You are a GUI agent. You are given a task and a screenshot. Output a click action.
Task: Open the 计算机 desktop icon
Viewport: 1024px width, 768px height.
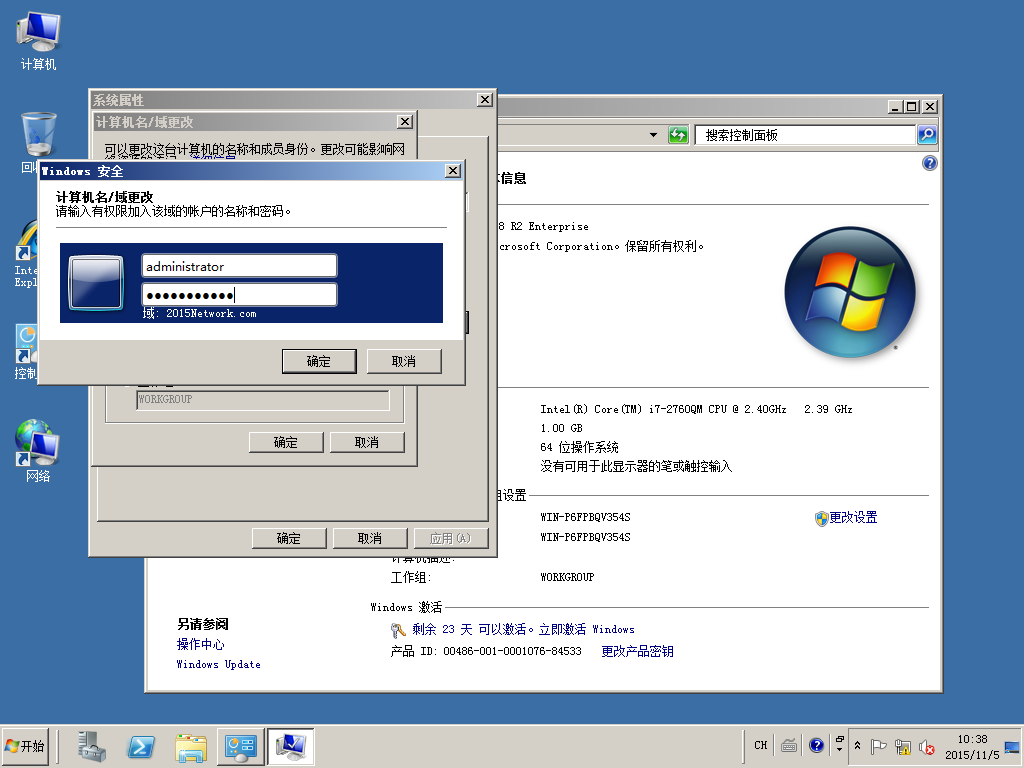point(38,42)
